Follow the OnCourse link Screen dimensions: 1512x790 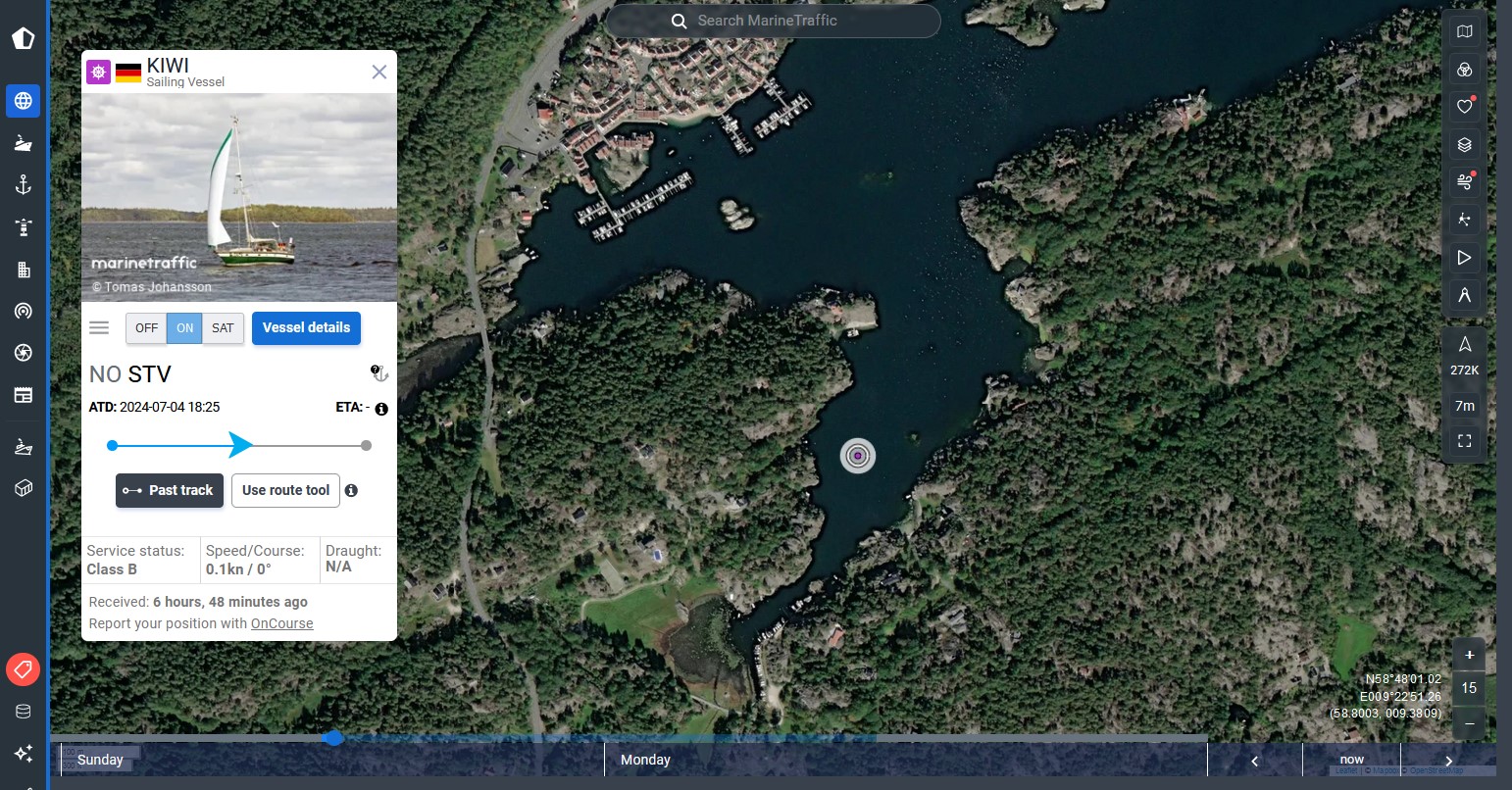(x=281, y=623)
